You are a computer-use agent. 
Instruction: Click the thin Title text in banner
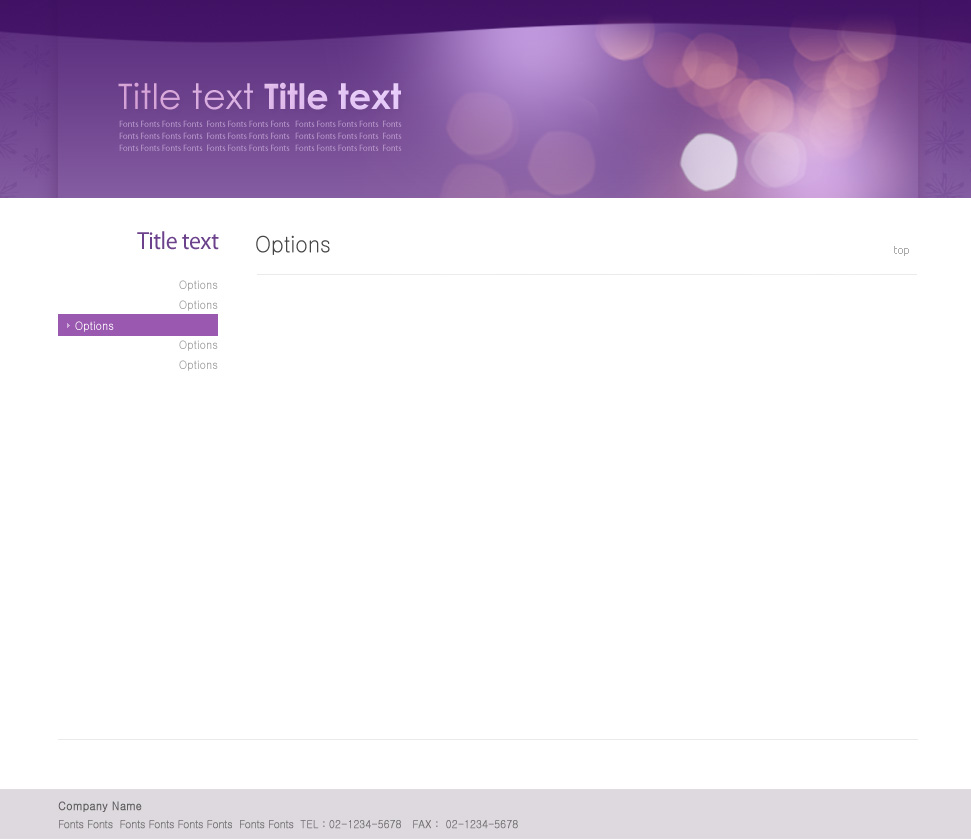(186, 97)
